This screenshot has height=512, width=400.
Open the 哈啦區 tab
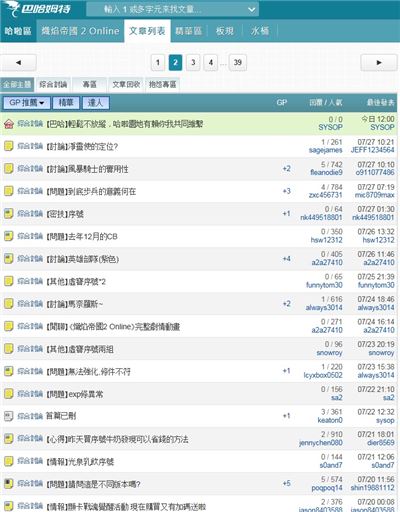(18, 31)
